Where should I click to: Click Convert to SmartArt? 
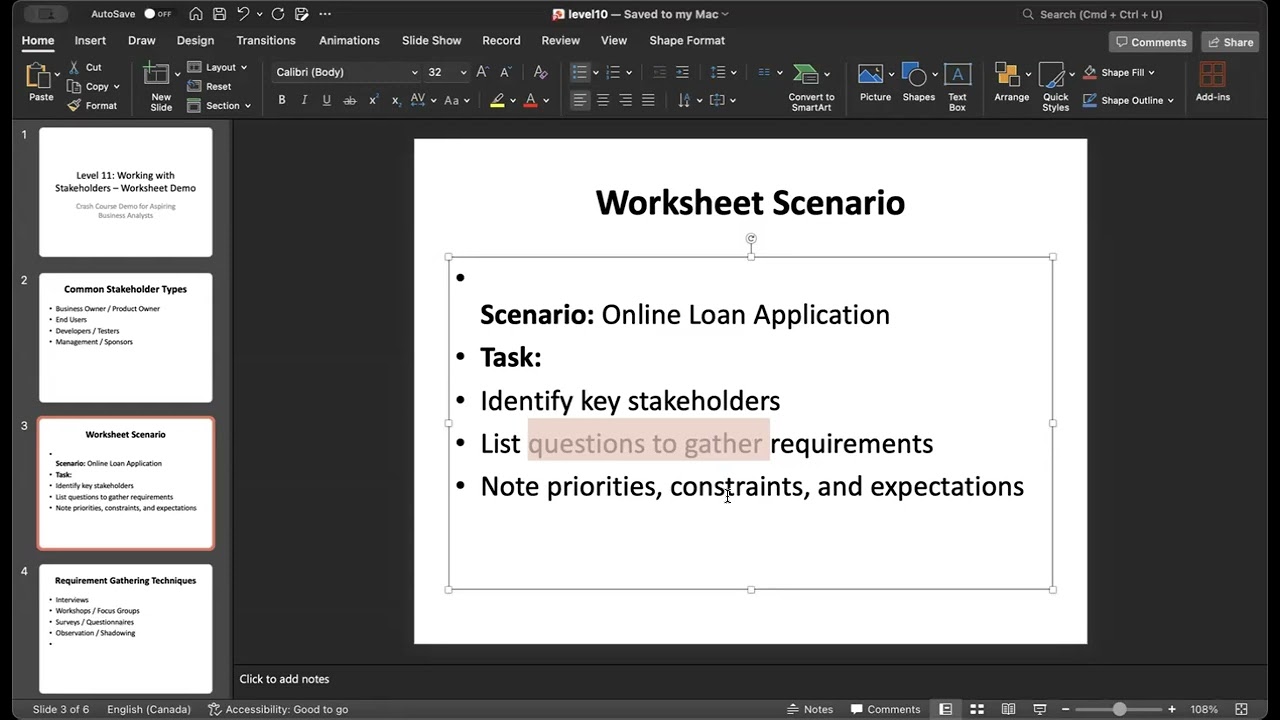[x=811, y=87]
